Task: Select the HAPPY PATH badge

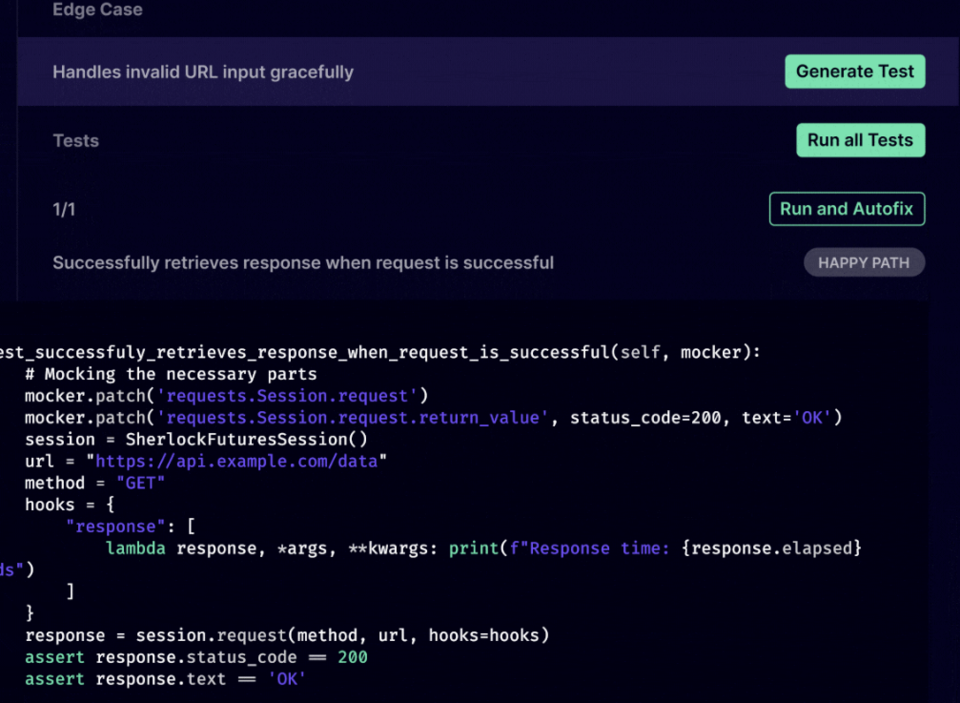Action: click(x=863, y=263)
